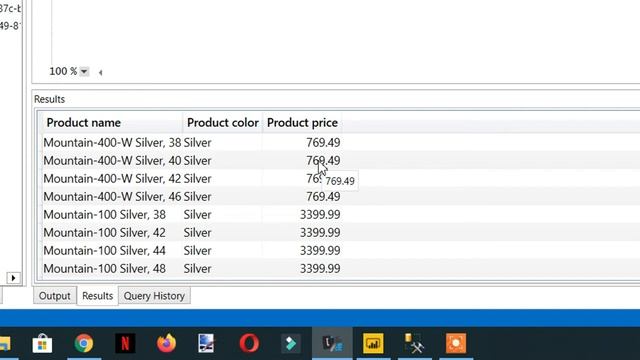Image resolution: width=640 pixels, height=360 pixels.
Task: Expand the left panel with the arrow button
Action: point(13,278)
